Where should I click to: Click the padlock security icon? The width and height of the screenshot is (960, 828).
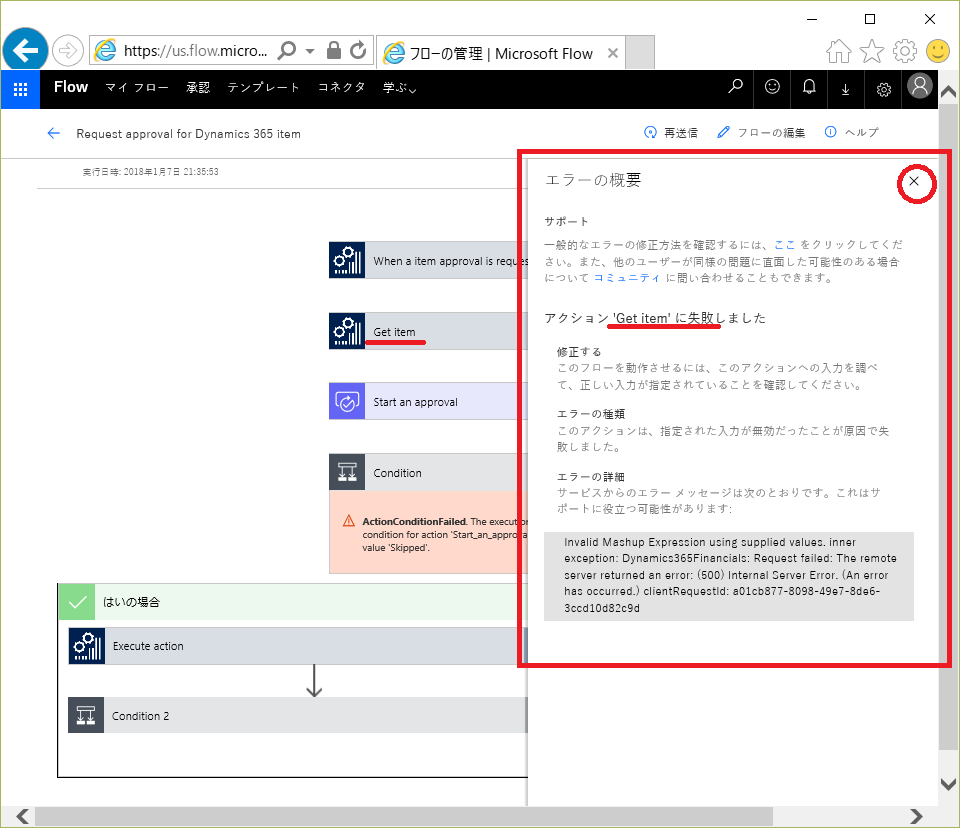coord(334,50)
